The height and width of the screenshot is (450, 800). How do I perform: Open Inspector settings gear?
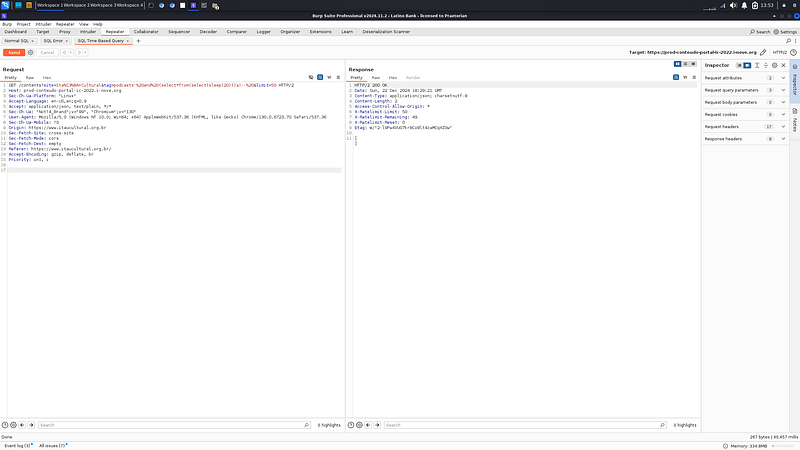[774, 65]
